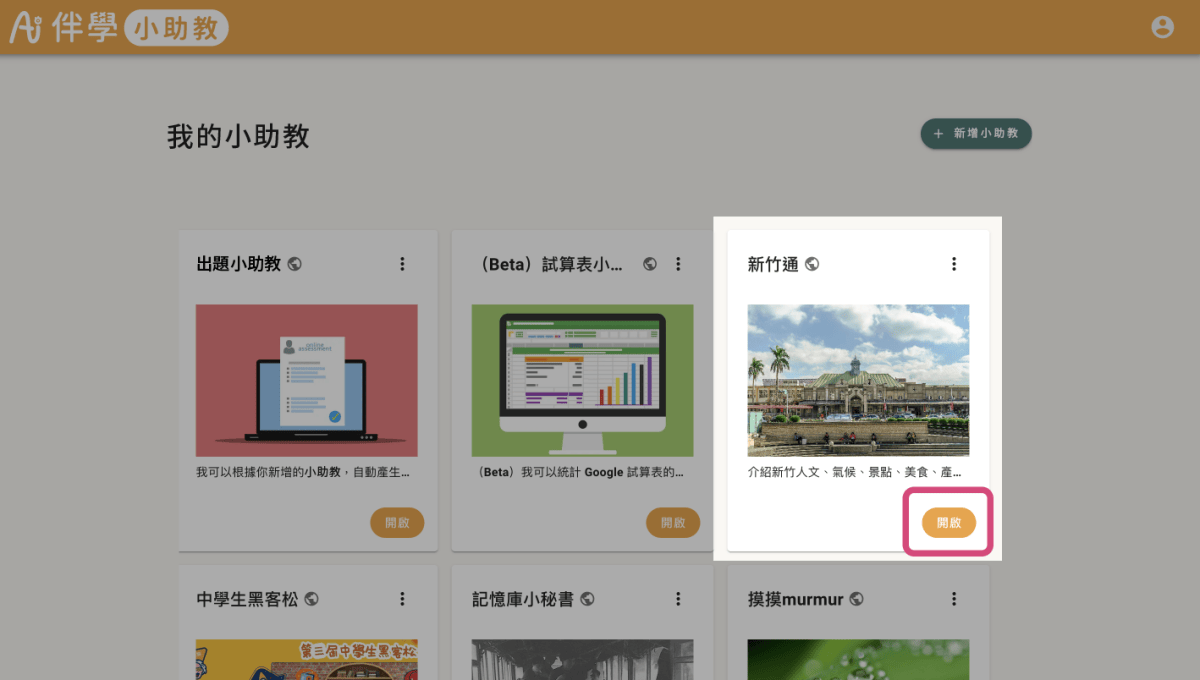
Task: Click the grayscale image of 記憶庫小秘書
Action: 582,660
